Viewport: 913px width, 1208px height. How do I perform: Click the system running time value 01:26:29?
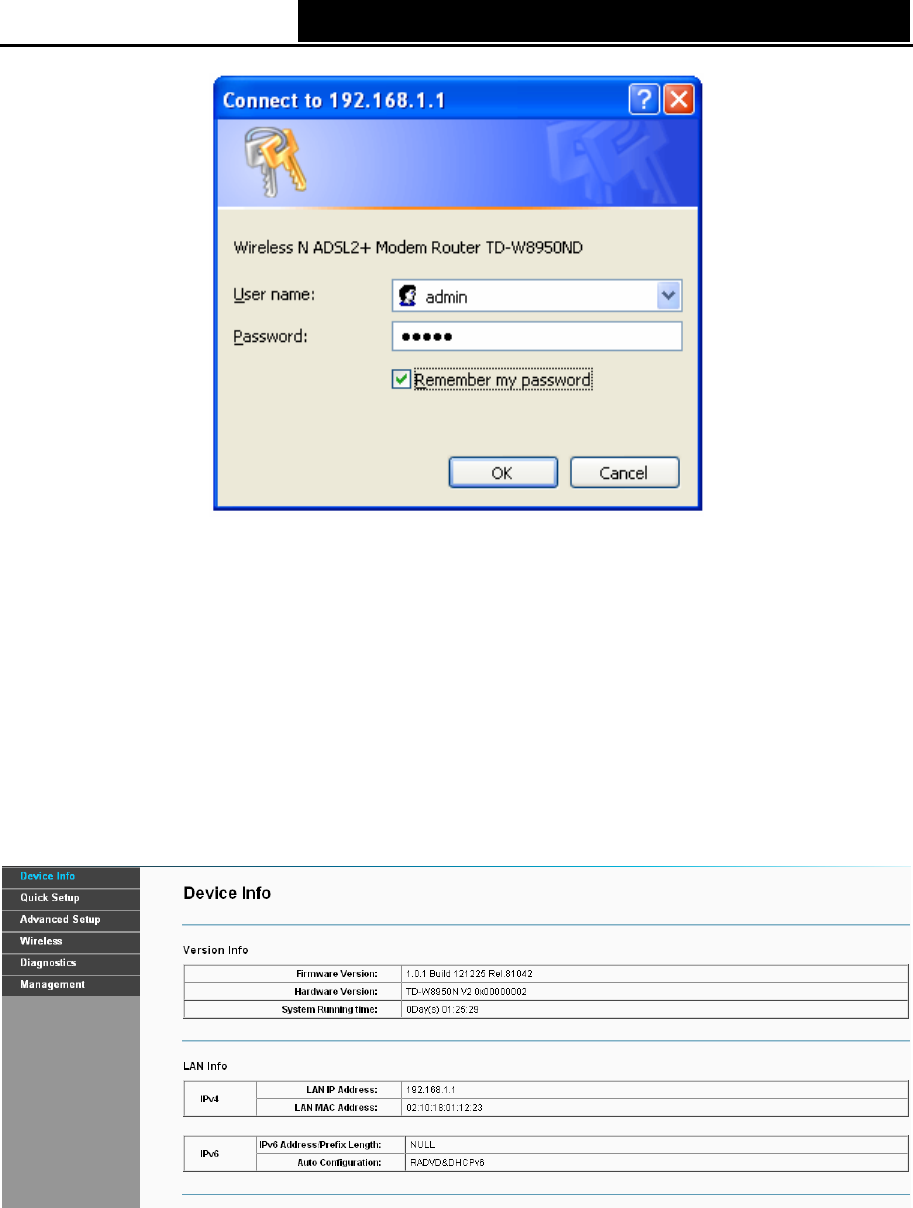click(441, 1010)
